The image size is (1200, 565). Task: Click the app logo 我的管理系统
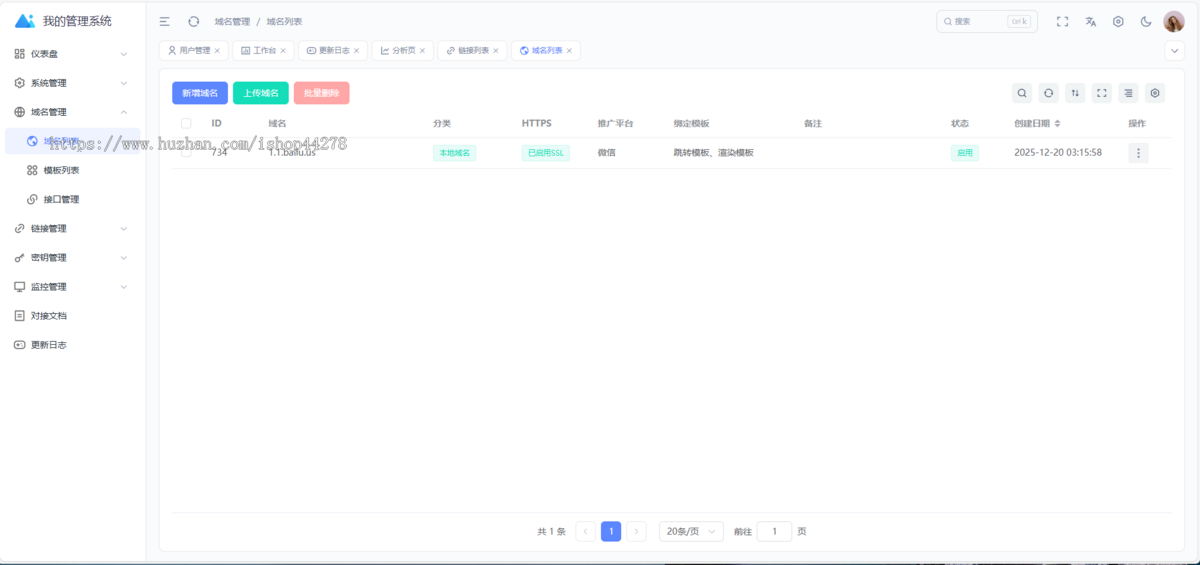click(x=64, y=21)
